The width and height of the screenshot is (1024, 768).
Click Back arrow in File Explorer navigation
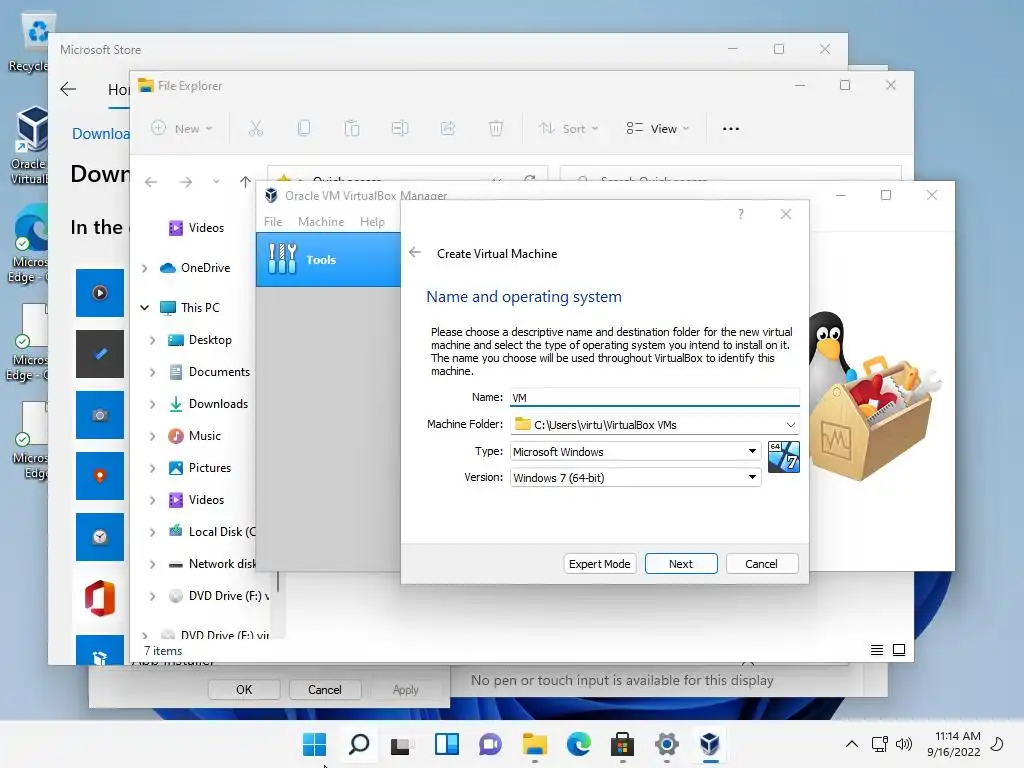(151, 182)
